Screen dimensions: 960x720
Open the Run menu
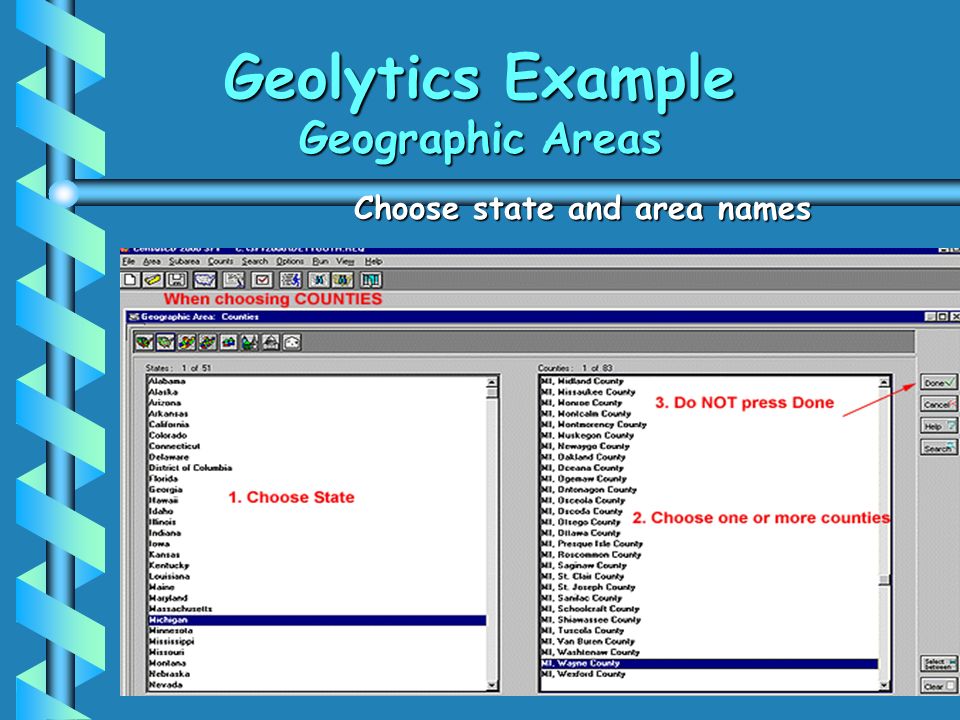point(320,261)
